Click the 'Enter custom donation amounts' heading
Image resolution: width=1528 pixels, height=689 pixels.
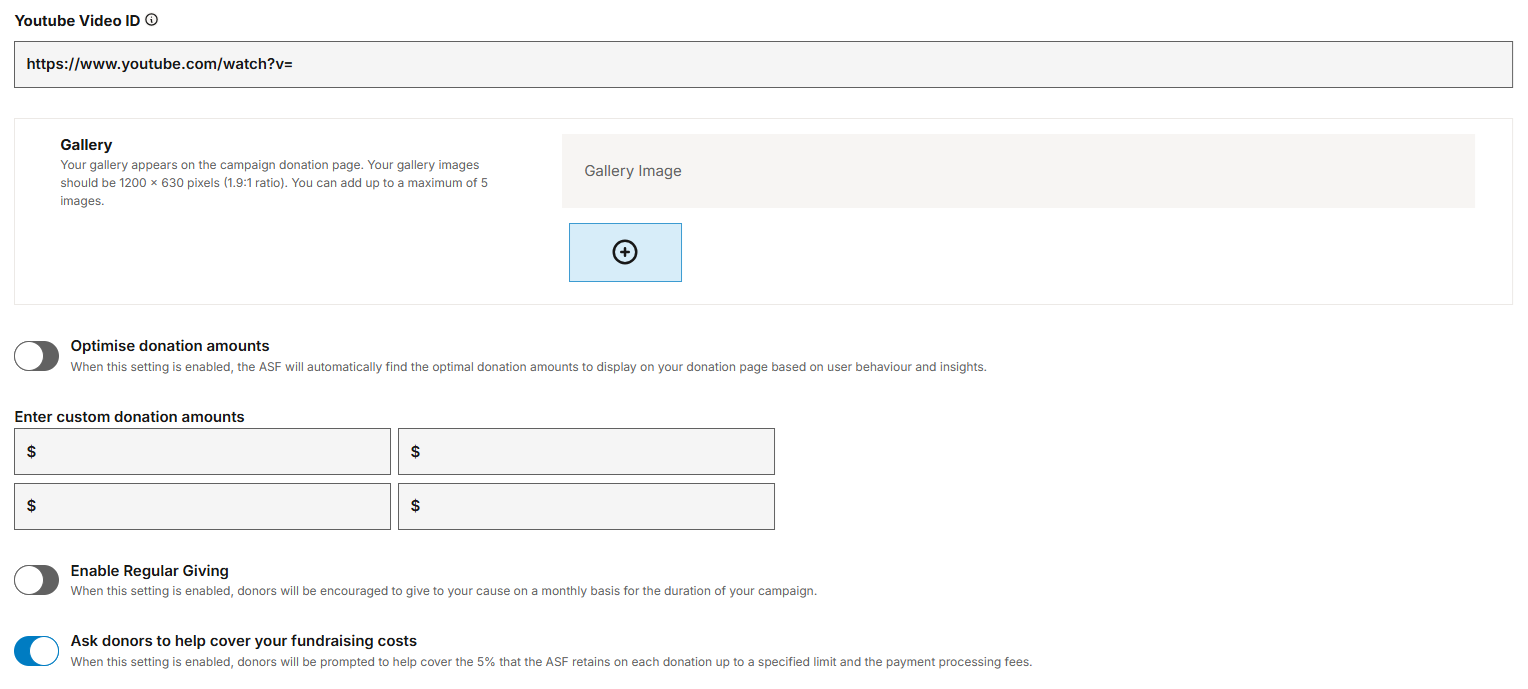[129, 417]
